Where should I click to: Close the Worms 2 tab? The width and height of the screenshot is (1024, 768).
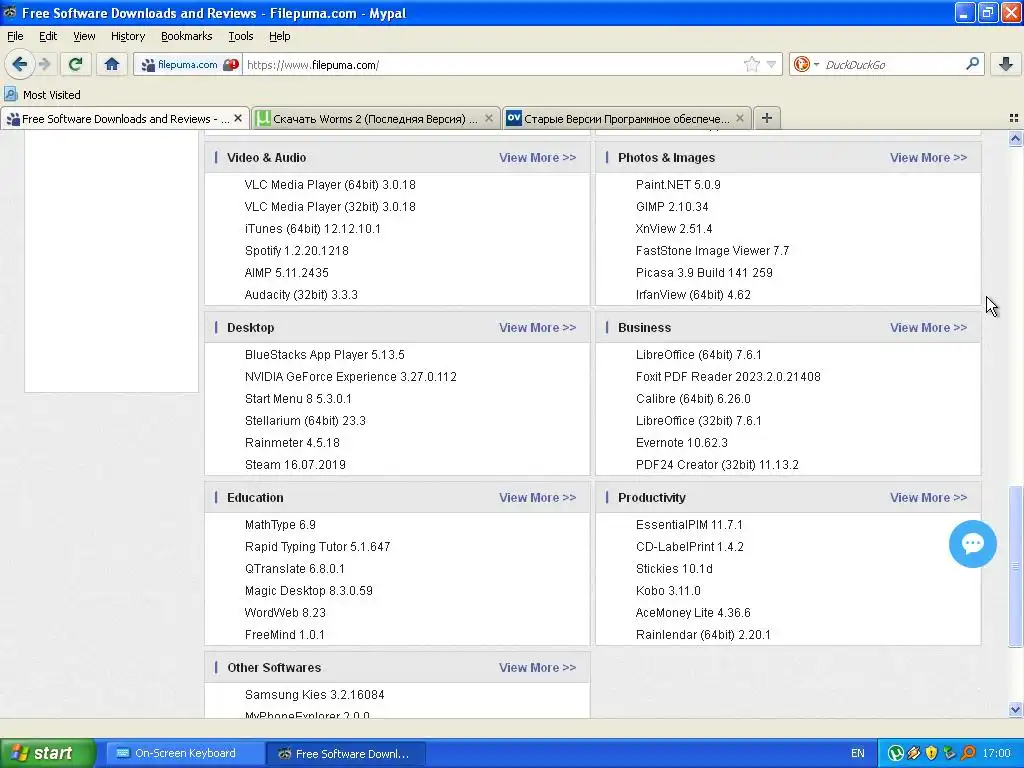(489, 118)
